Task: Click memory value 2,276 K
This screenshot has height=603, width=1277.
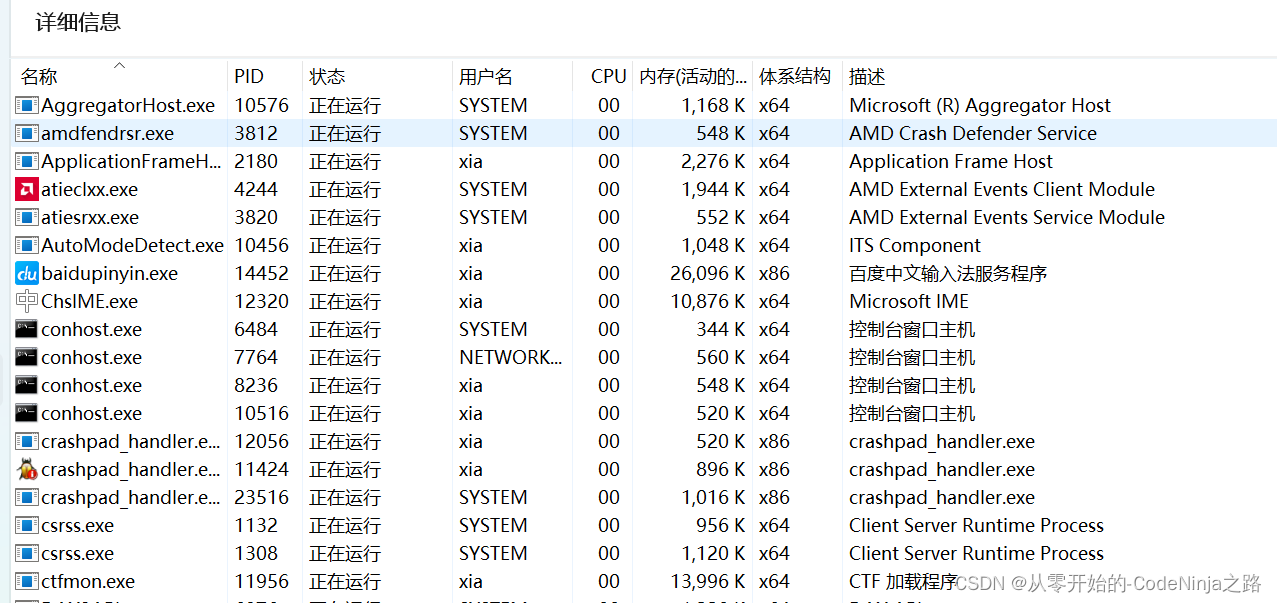Action: 713,161
